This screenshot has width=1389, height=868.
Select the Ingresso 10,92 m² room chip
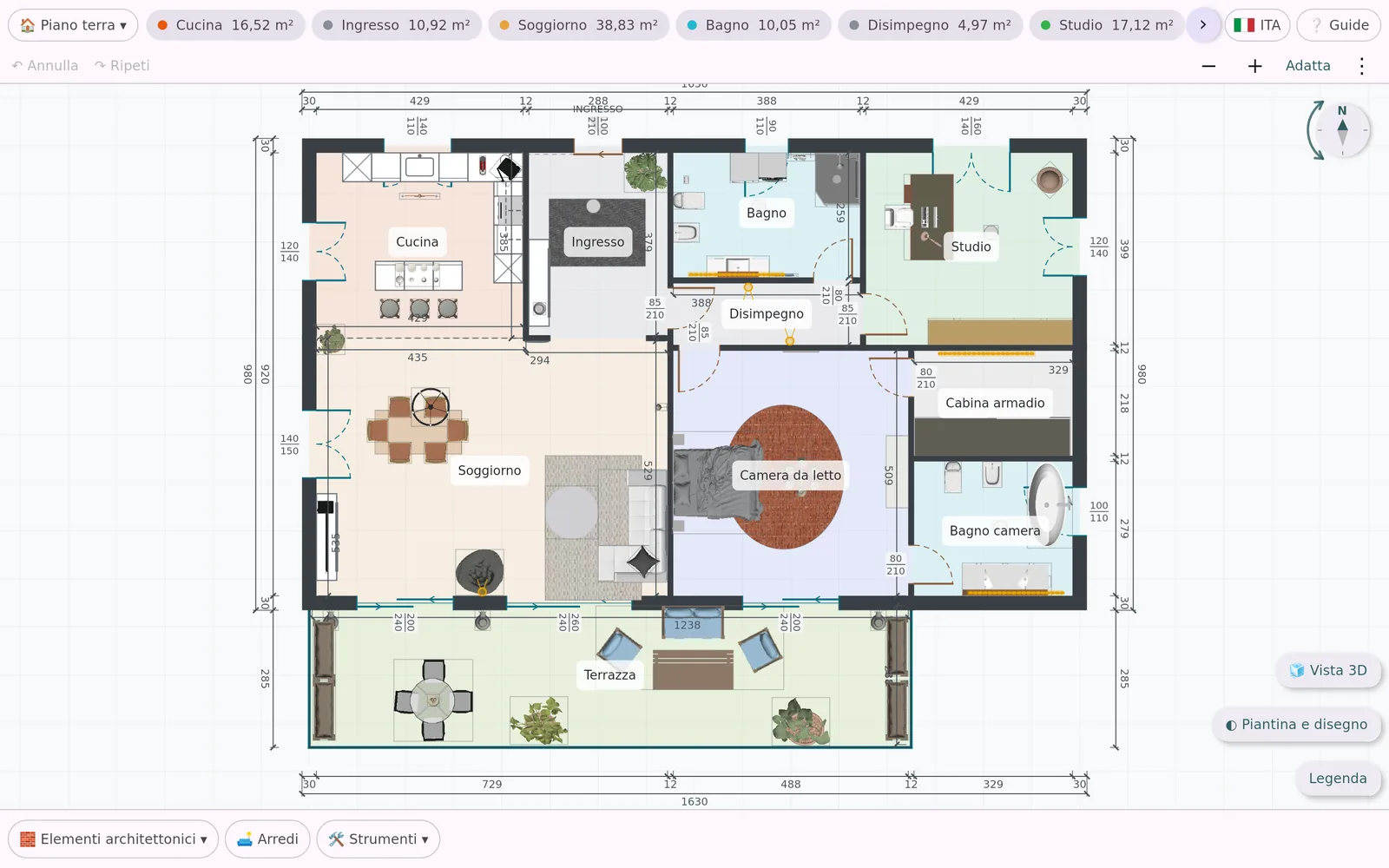coord(396,25)
